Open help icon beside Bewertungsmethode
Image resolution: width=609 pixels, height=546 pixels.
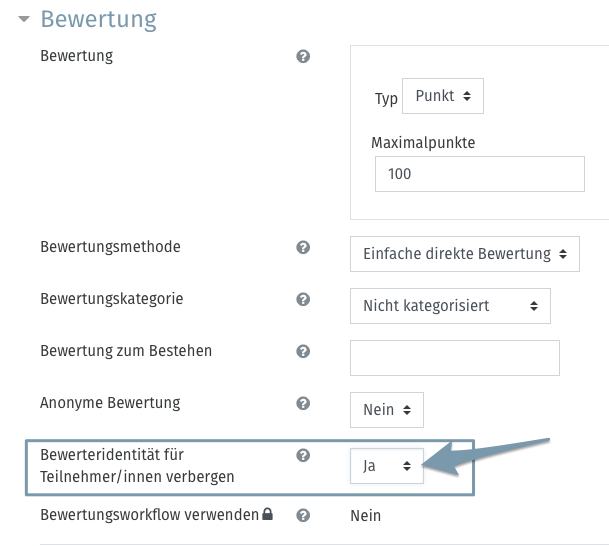(x=303, y=247)
